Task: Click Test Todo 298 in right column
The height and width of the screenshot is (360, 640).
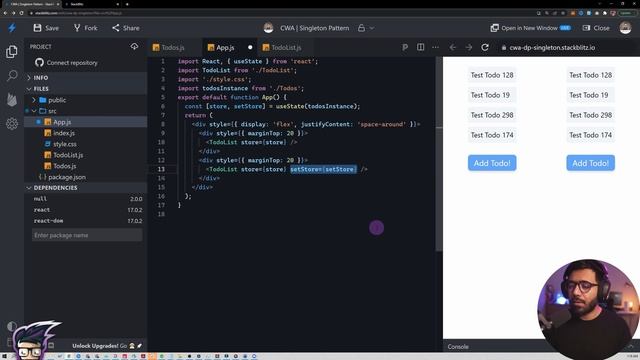Action: click(x=590, y=115)
